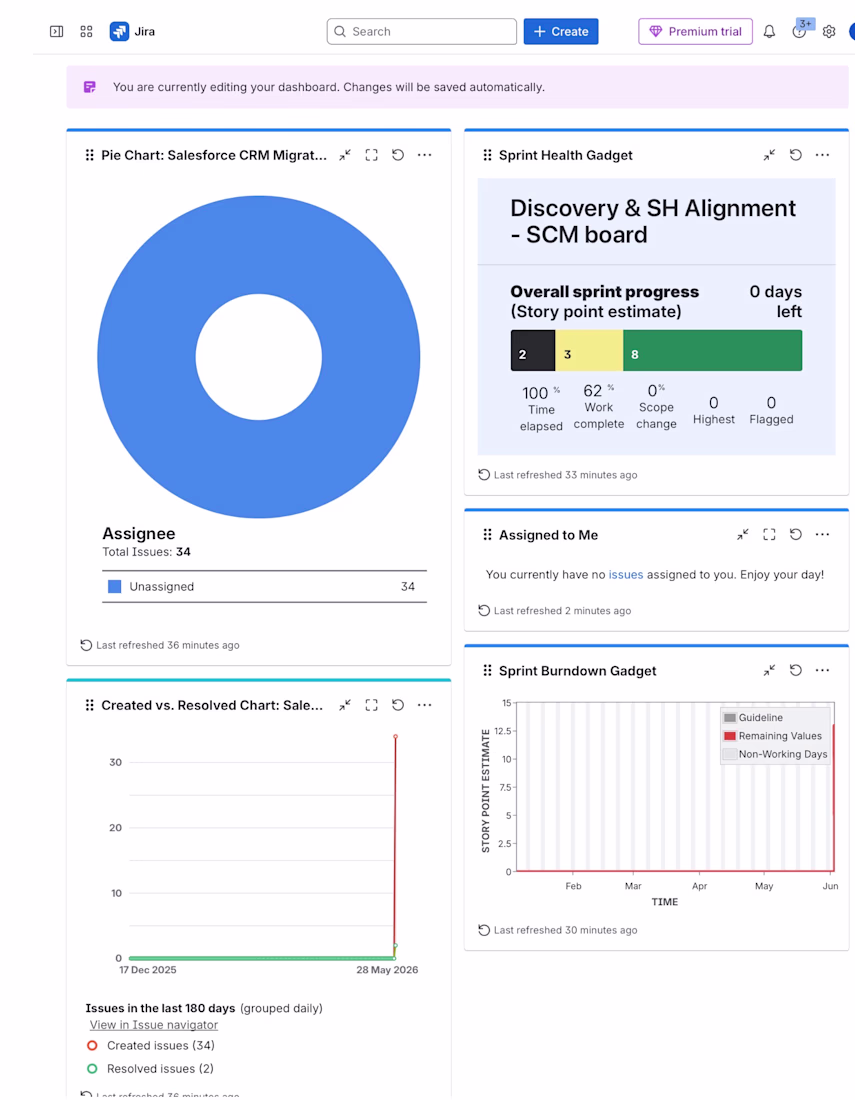Collapse the Created vs. Resolved Chart gadget
The width and height of the screenshot is (855, 1100).
pos(345,705)
